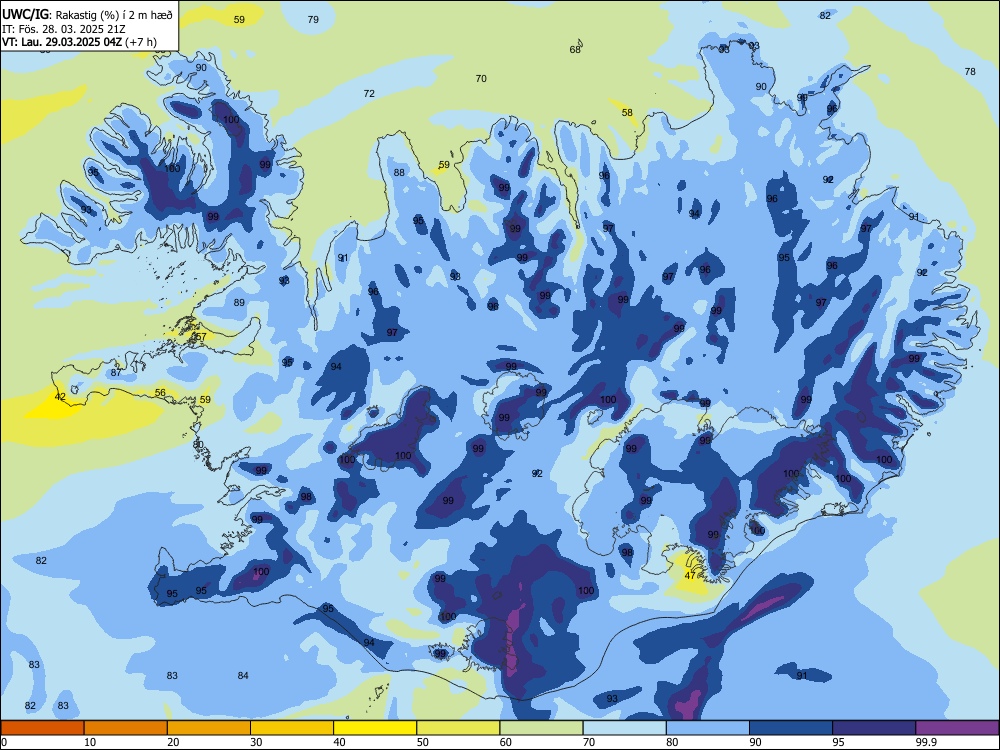The height and width of the screenshot is (750, 1000).
Task: Click the legend label '30' below the scale
Action: click(x=256, y=742)
